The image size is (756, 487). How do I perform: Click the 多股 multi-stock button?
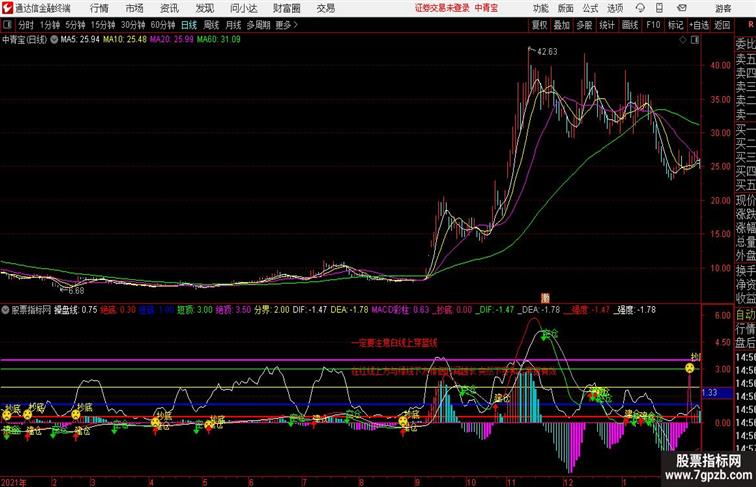584,25
